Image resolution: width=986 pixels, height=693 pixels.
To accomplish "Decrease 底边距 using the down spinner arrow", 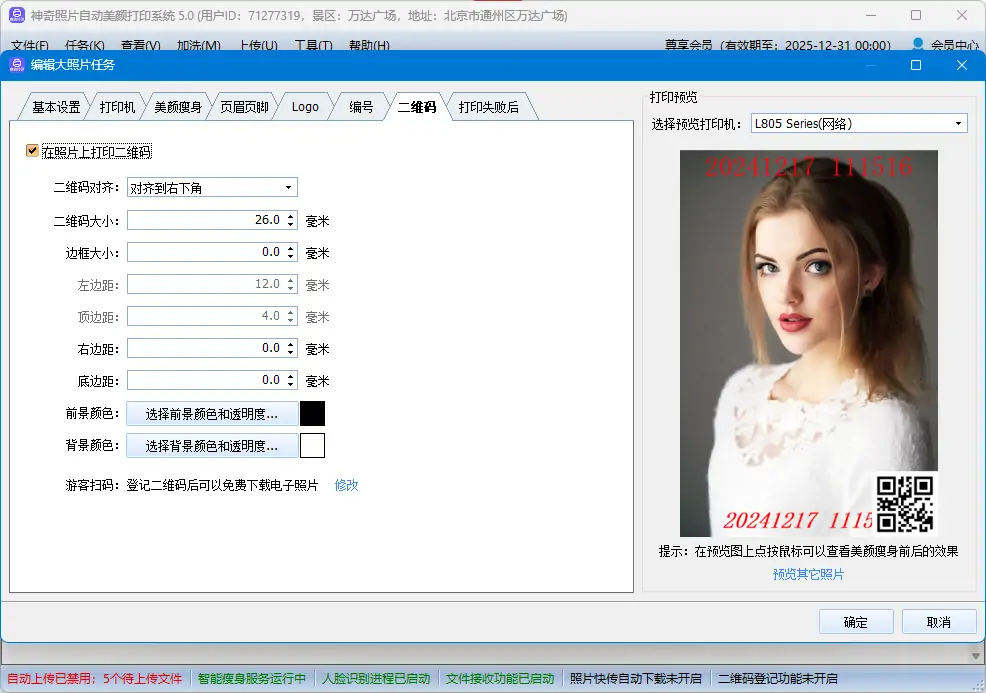I will [291, 385].
